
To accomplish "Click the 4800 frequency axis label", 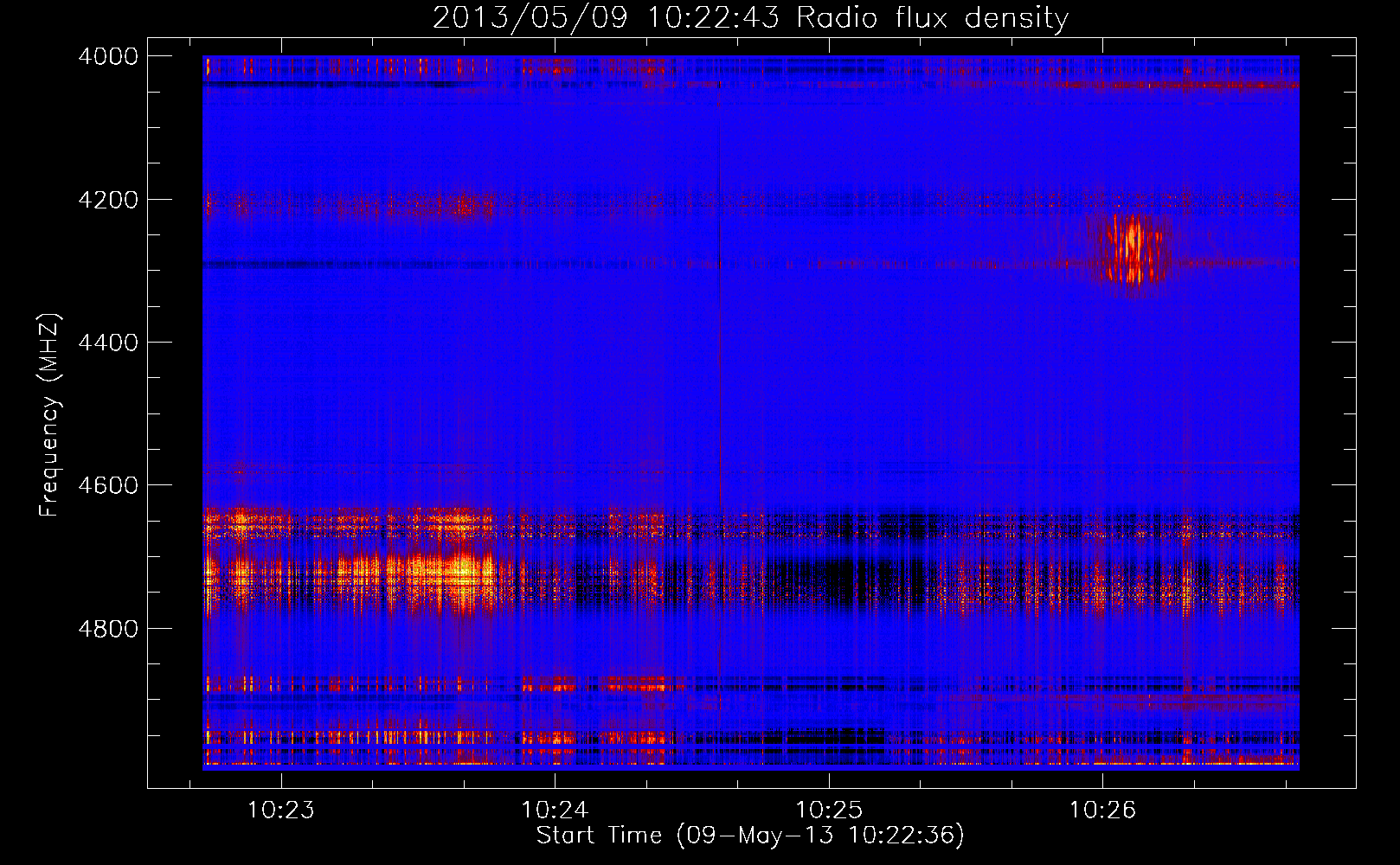I will pyautogui.click(x=108, y=628).
